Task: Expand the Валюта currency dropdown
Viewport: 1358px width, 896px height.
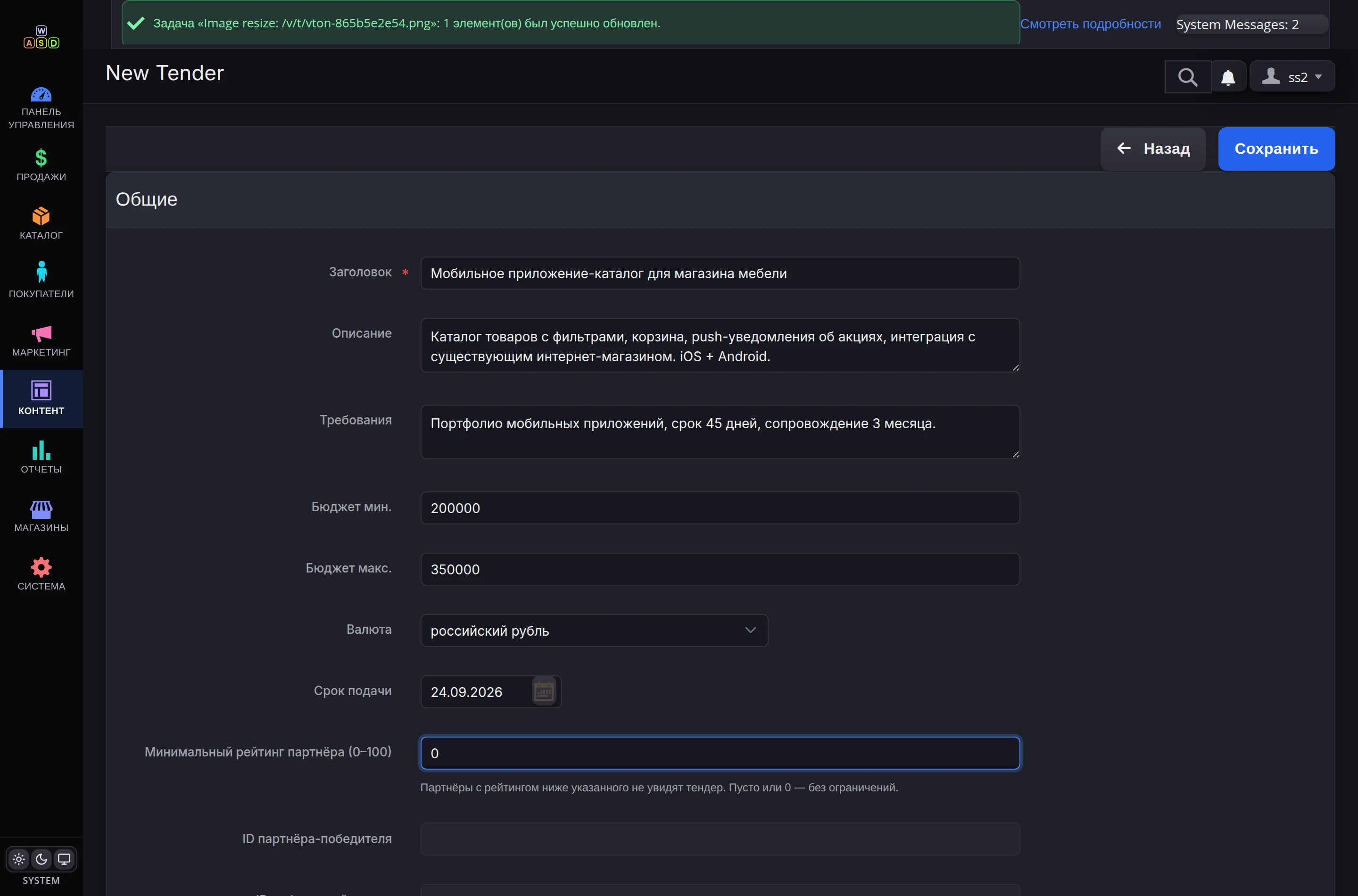Action: click(x=594, y=631)
